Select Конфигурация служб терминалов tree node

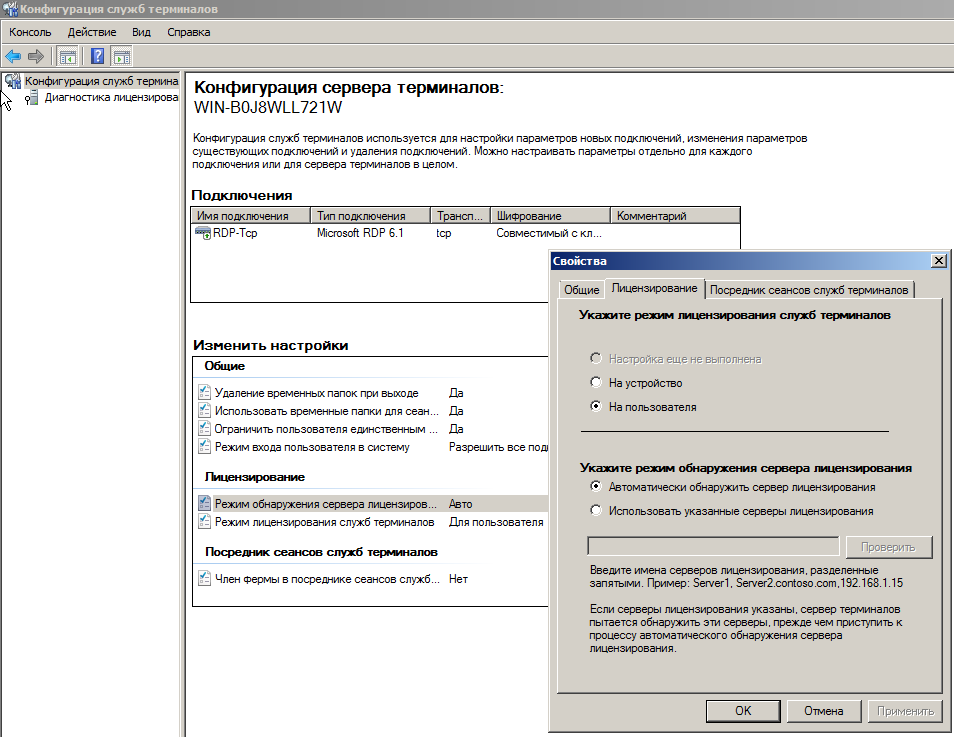(x=100, y=81)
